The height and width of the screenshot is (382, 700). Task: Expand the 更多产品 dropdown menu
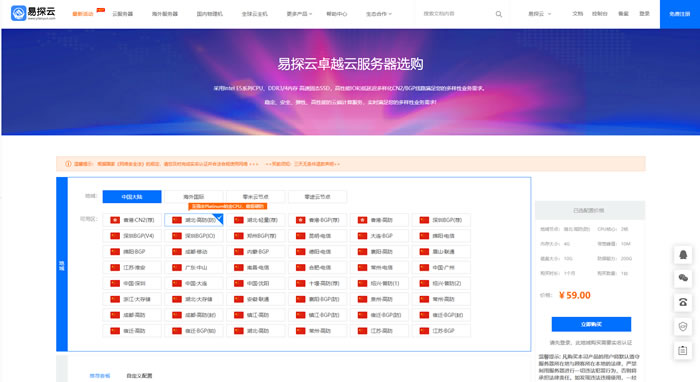coord(299,14)
